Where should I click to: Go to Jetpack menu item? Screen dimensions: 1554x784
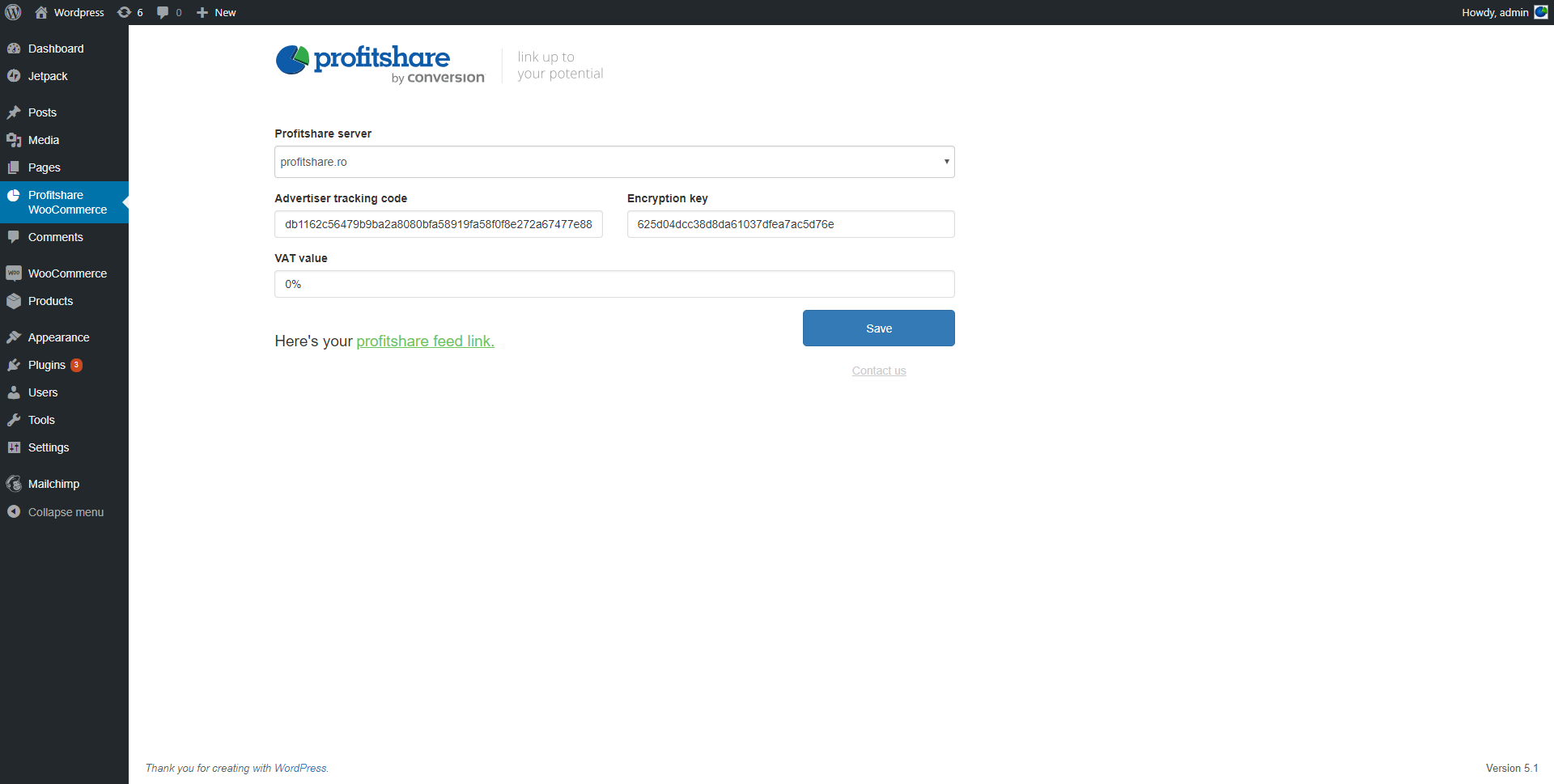(48, 76)
